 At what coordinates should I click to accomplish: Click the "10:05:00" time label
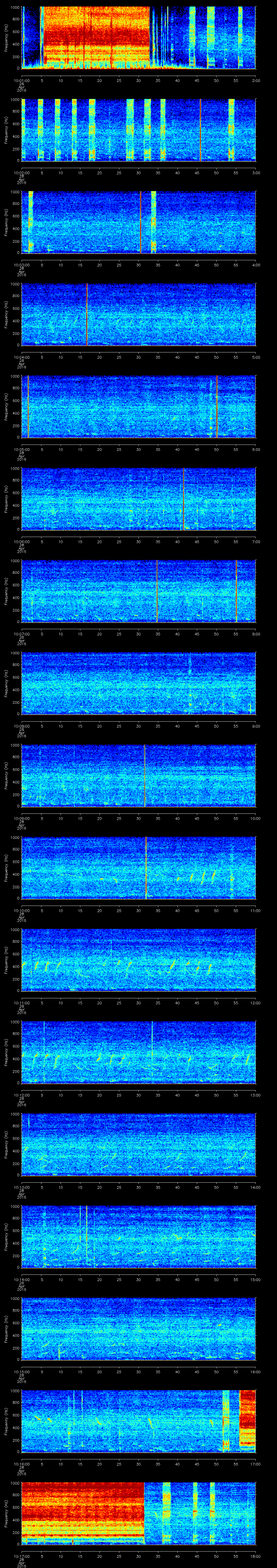click(x=21, y=450)
